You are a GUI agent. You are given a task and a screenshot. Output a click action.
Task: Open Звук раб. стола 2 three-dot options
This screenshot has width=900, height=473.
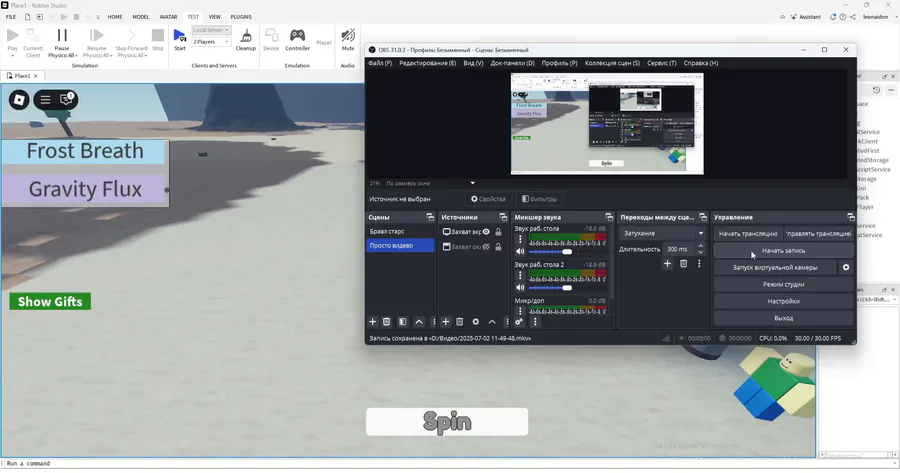coord(520,276)
